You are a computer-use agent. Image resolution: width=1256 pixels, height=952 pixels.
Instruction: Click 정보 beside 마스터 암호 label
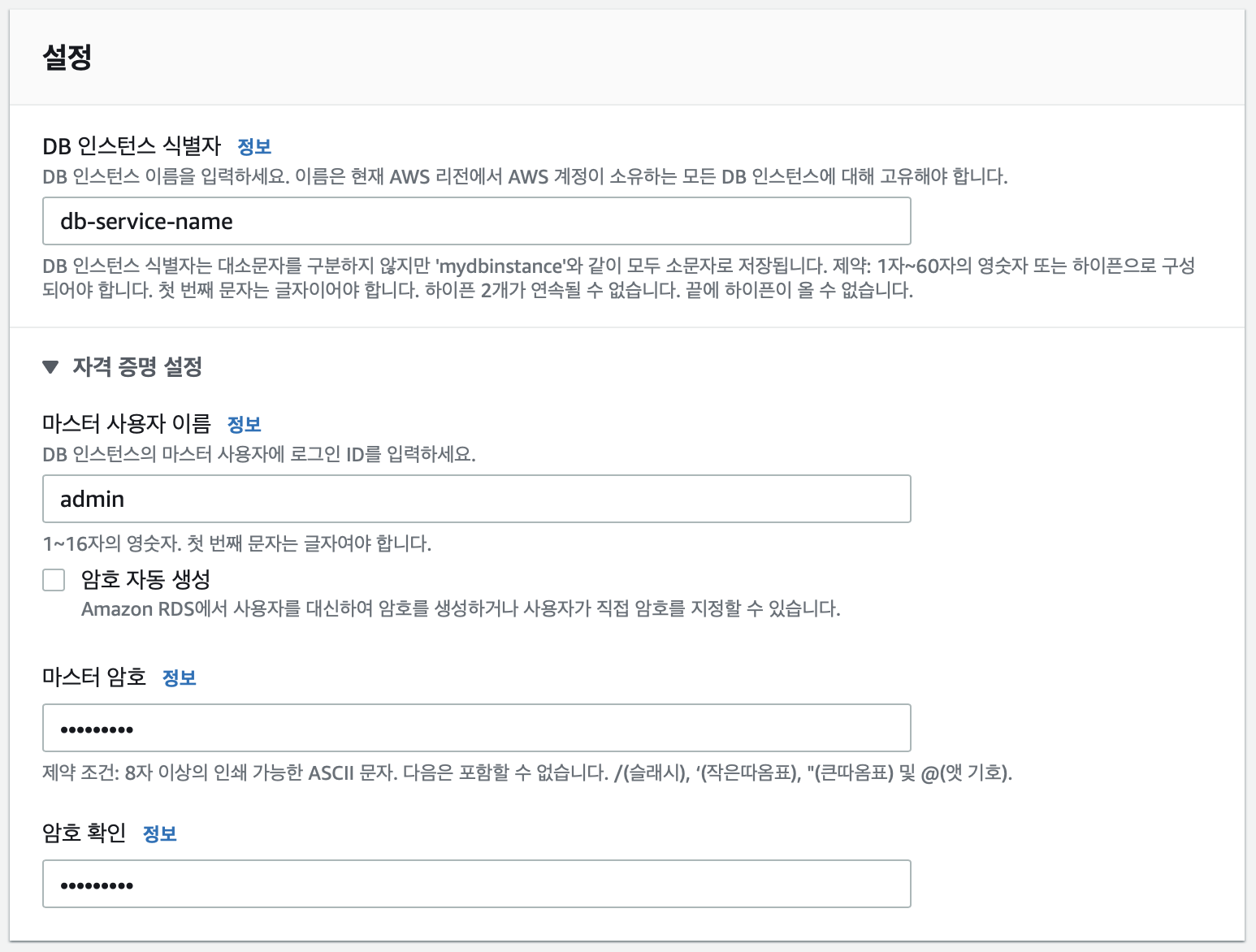(180, 677)
